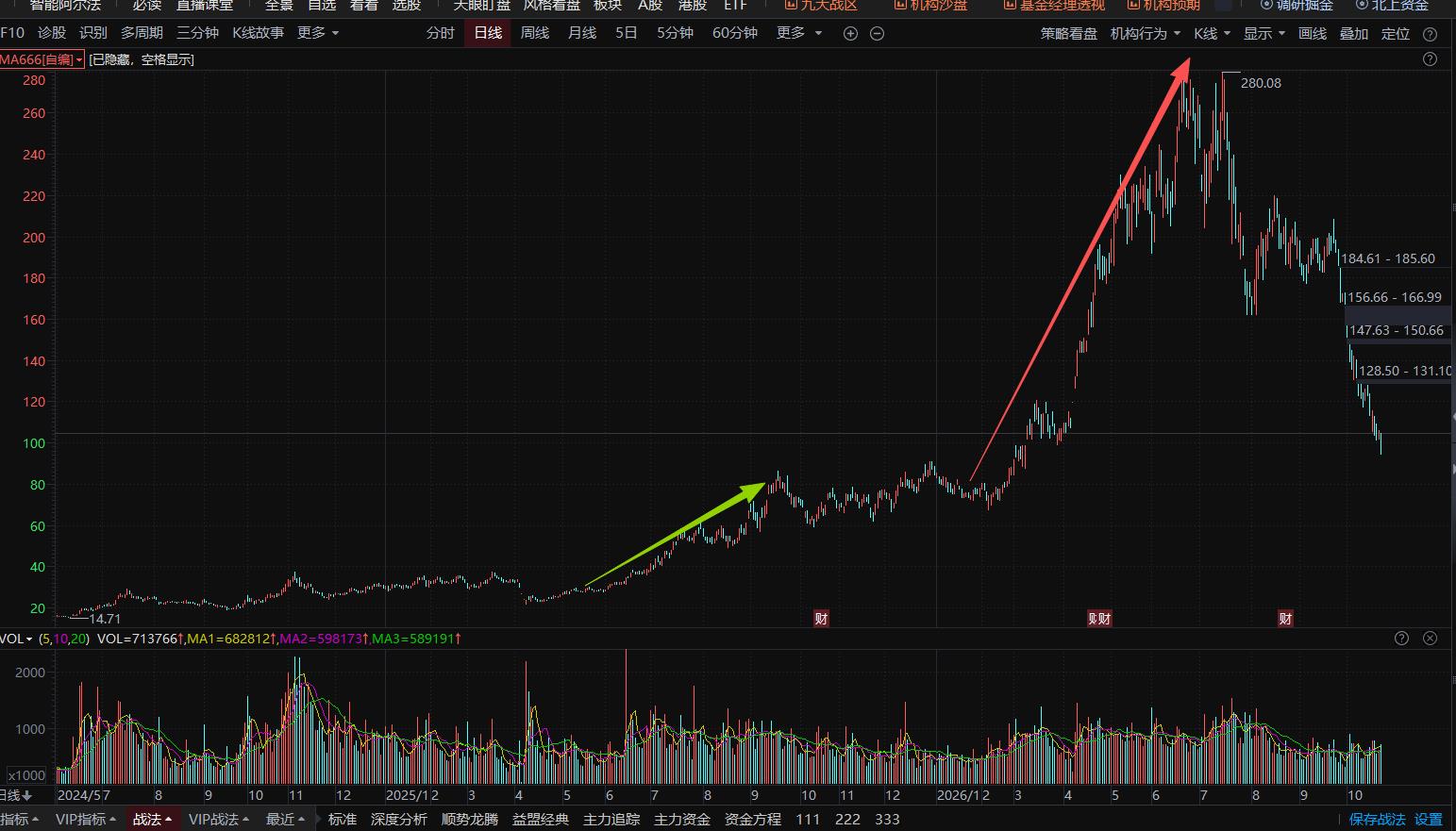Switch to 月线 period

582,33
